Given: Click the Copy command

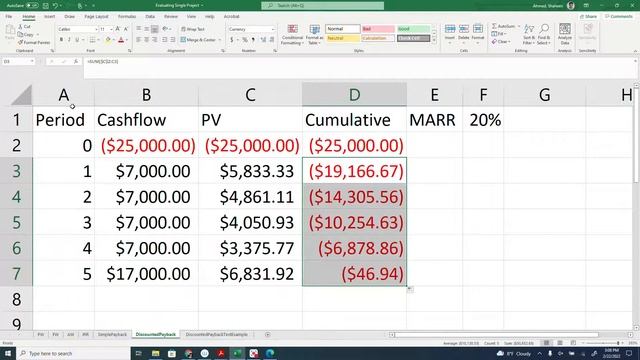Looking at the screenshot, I should 26,35.
